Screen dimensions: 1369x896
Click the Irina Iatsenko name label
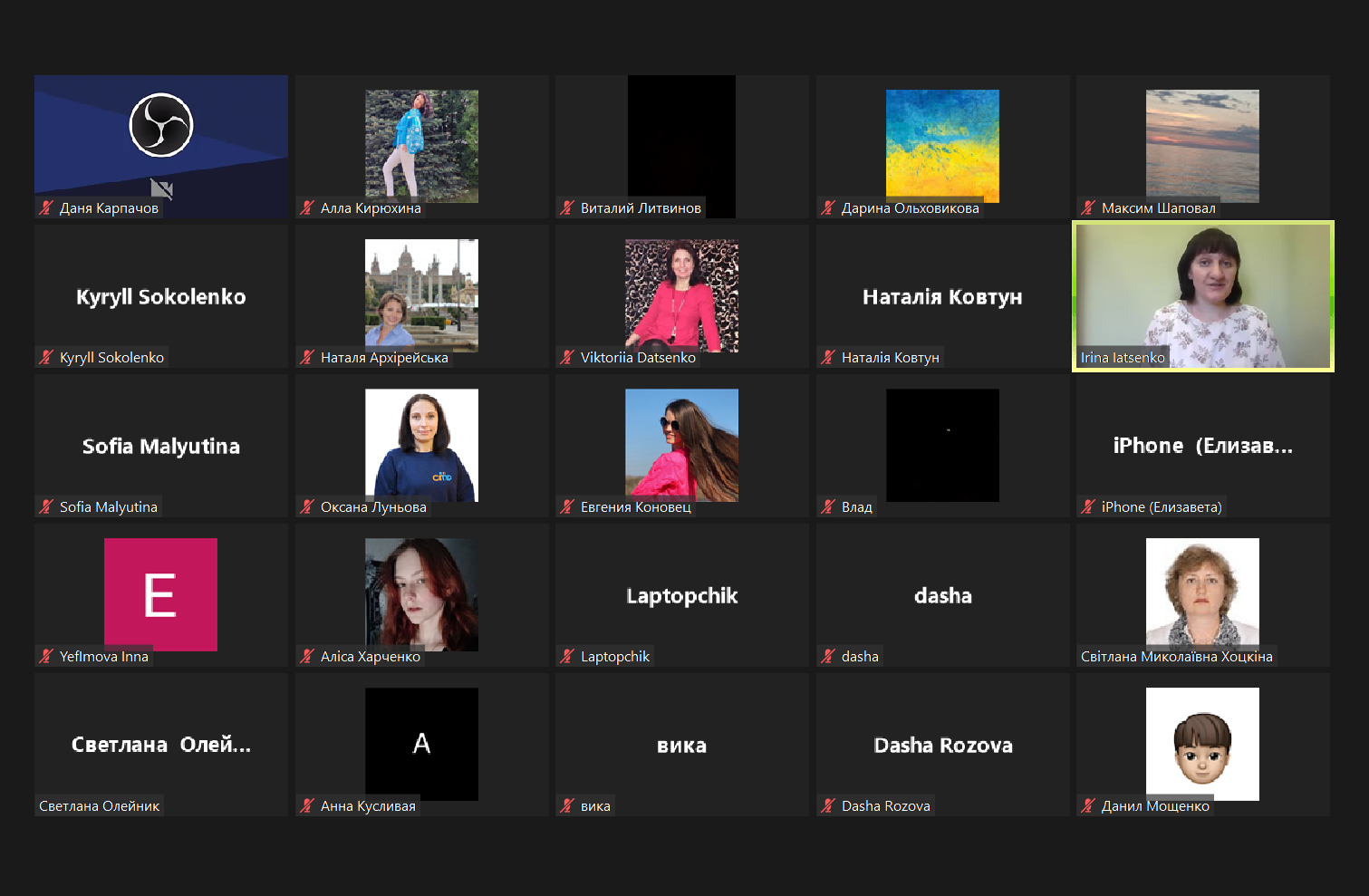pyautogui.click(x=1123, y=357)
